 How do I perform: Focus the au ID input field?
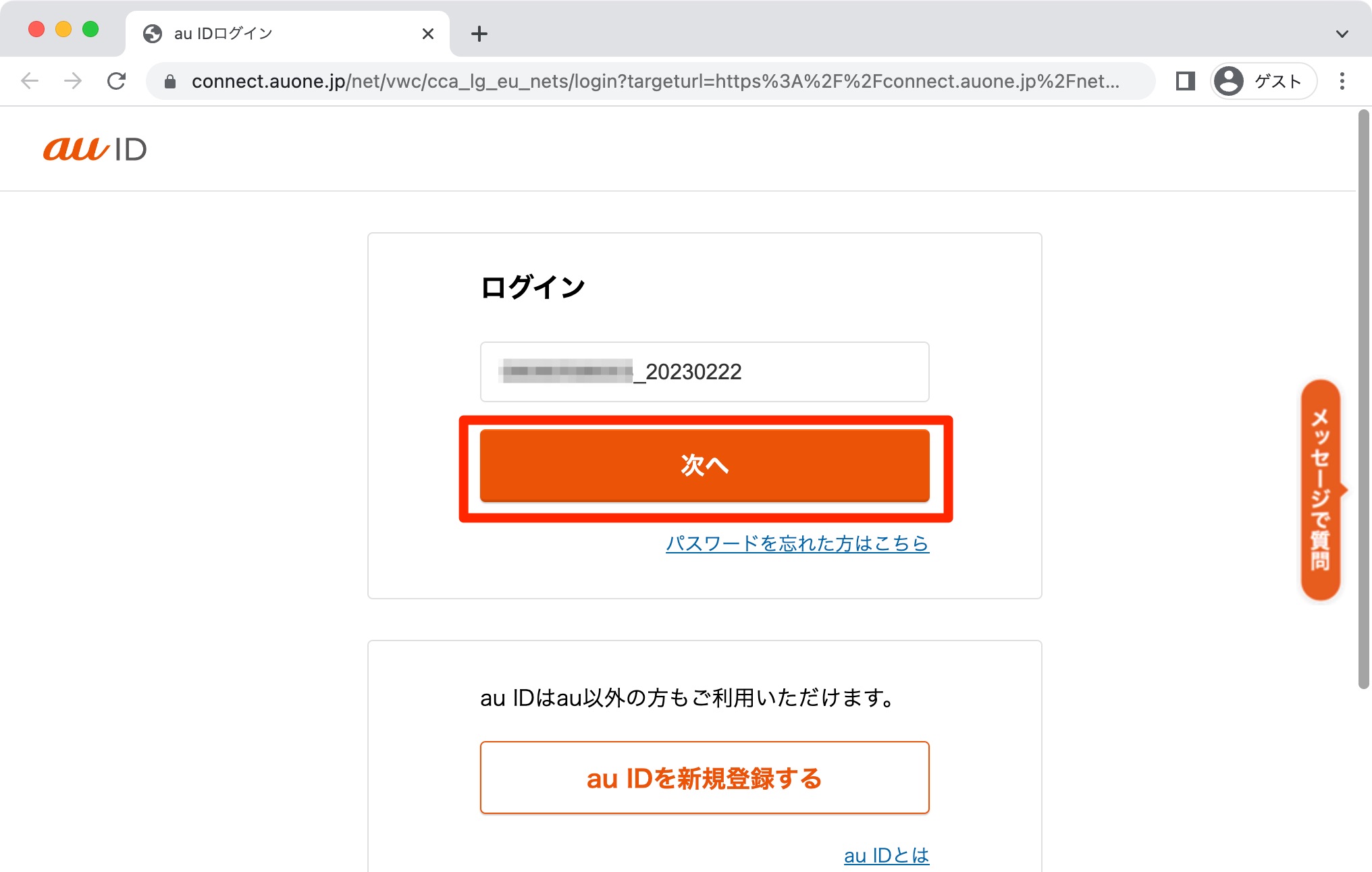(x=704, y=372)
